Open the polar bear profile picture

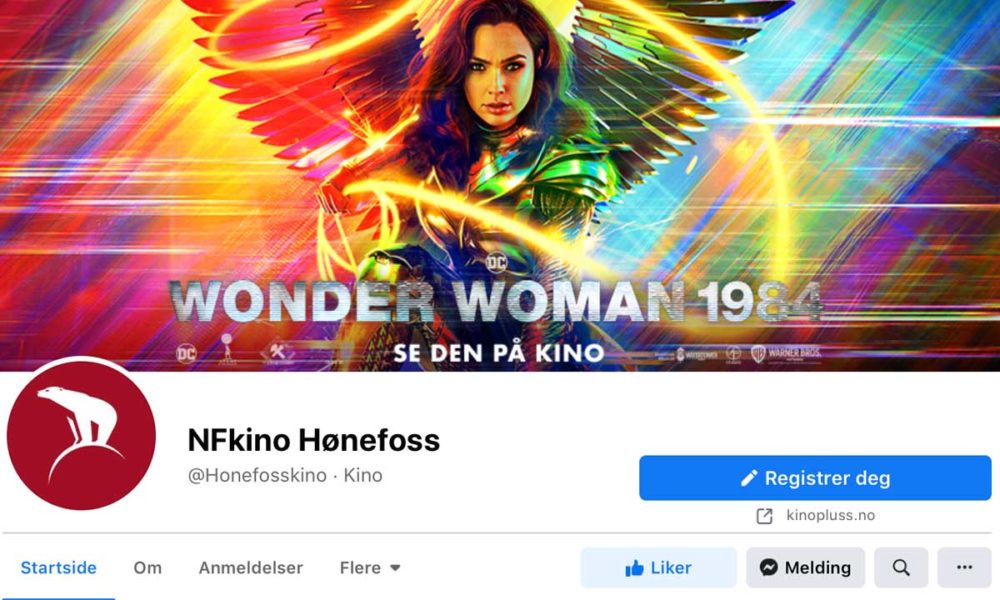[81, 435]
